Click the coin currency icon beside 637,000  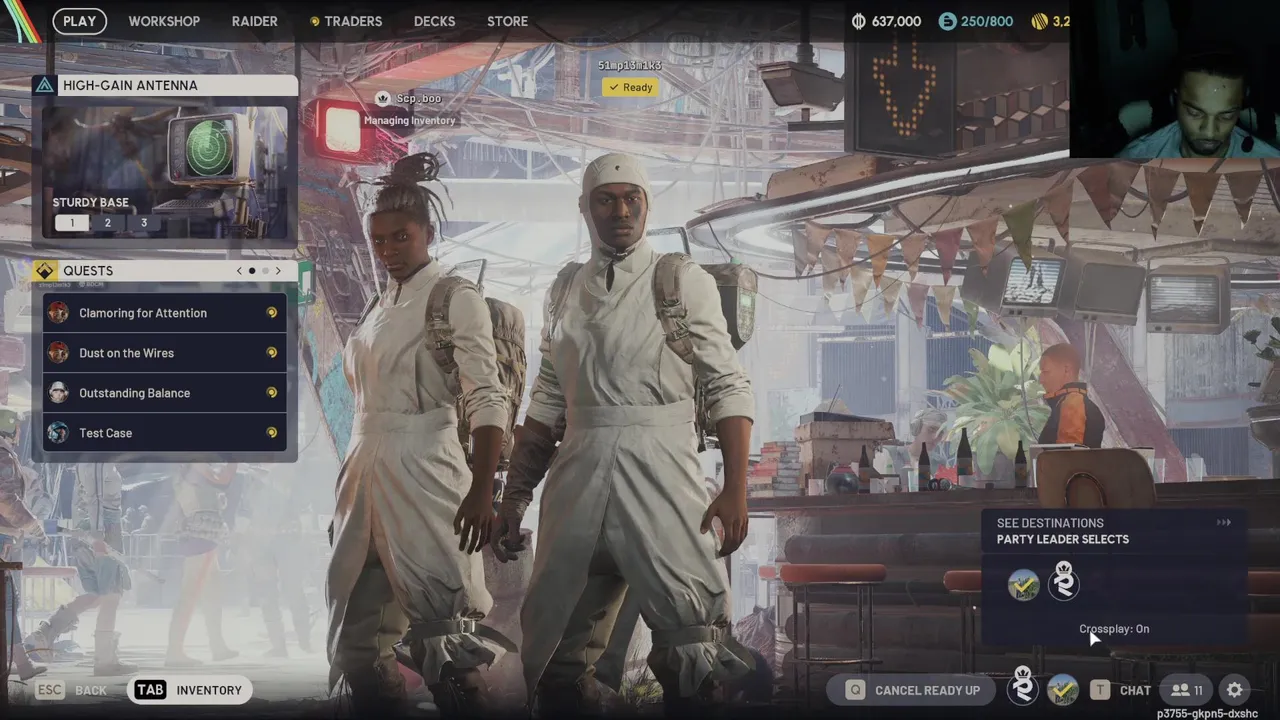[x=859, y=21]
